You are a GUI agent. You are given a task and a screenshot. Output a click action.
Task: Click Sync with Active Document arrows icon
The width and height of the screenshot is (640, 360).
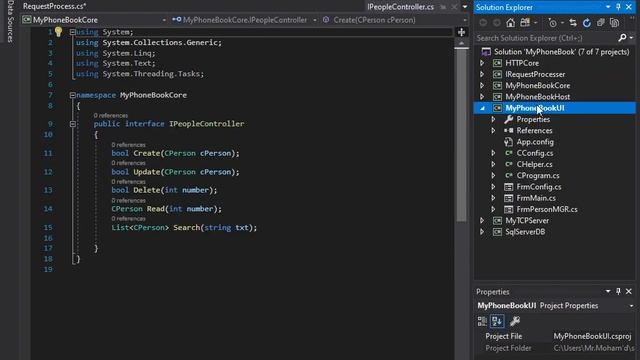click(x=573, y=23)
